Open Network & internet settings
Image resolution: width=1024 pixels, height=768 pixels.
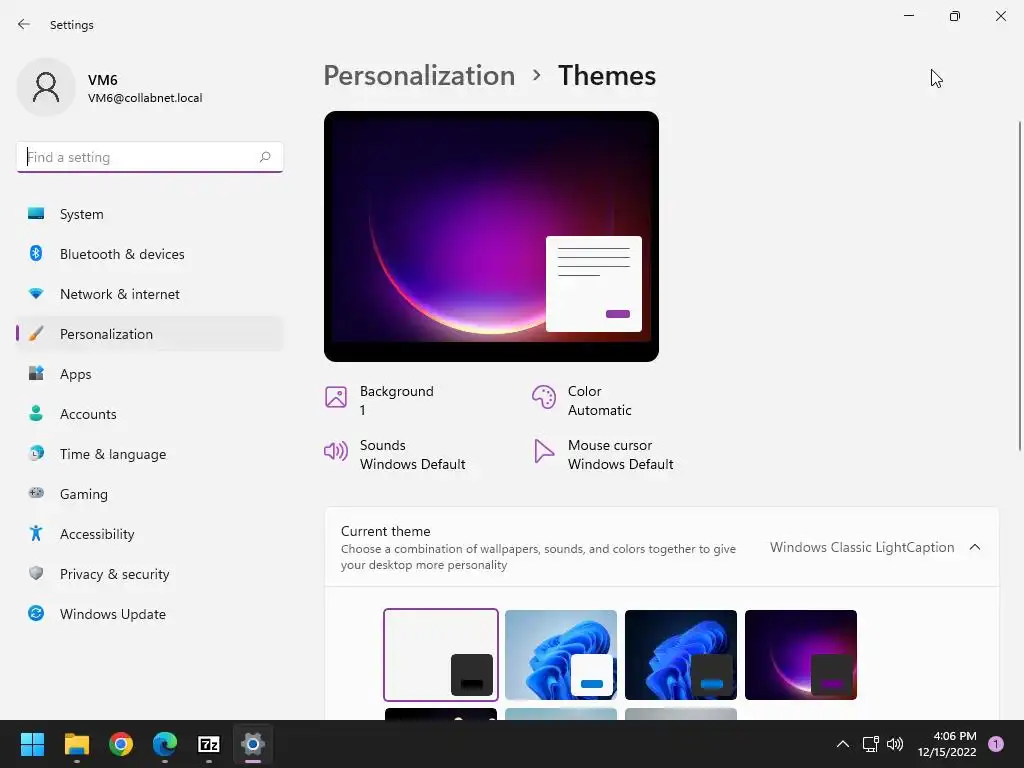click(x=150, y=294)
